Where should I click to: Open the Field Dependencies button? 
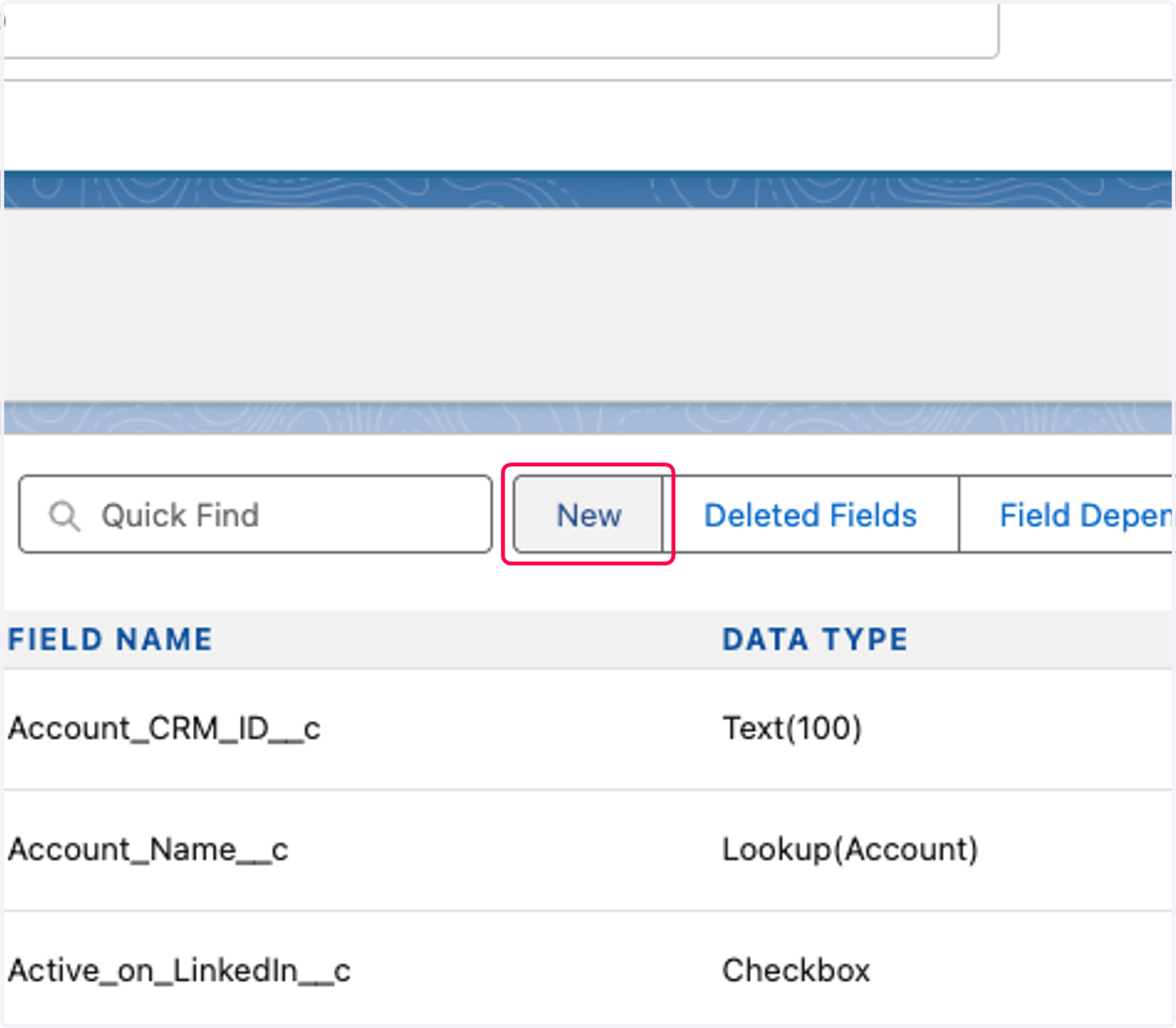(1067, 514)
